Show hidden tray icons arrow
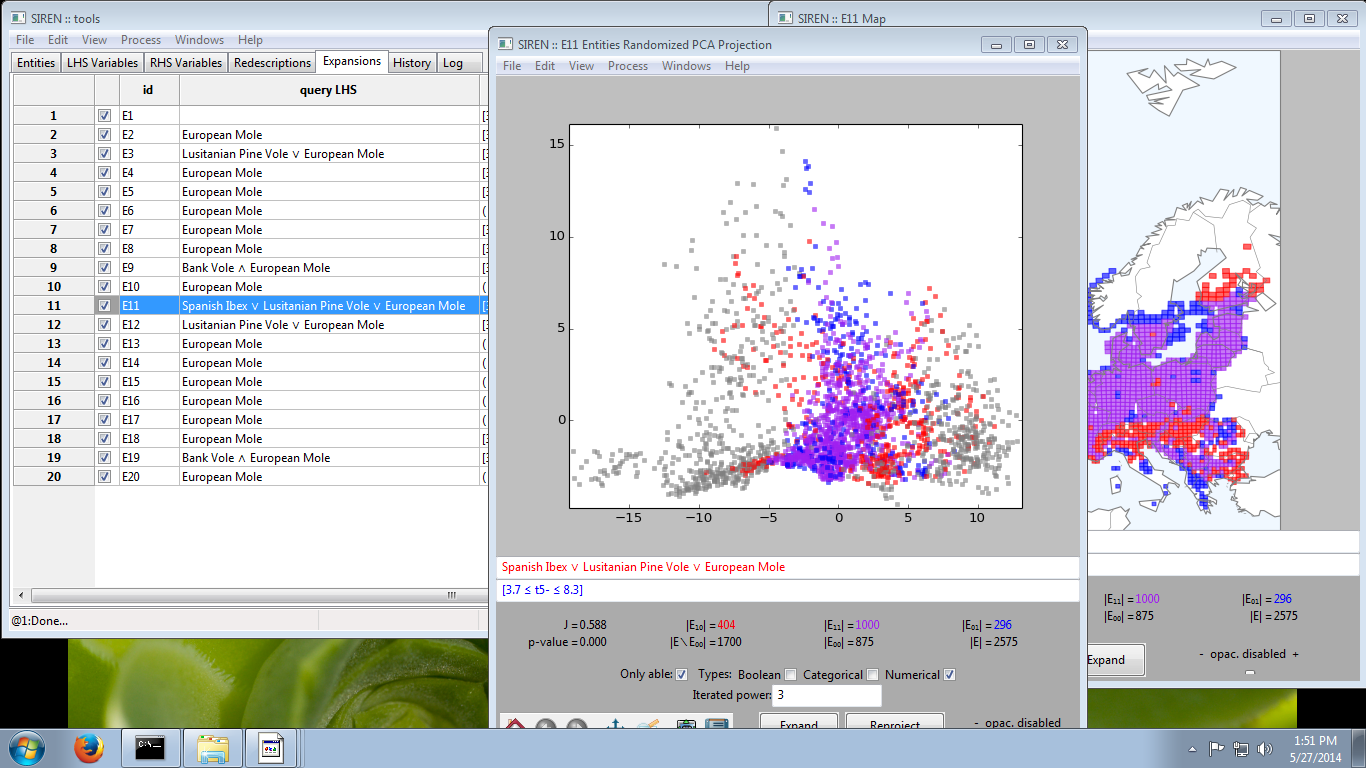1366x768 pixels. (1193, 748)
